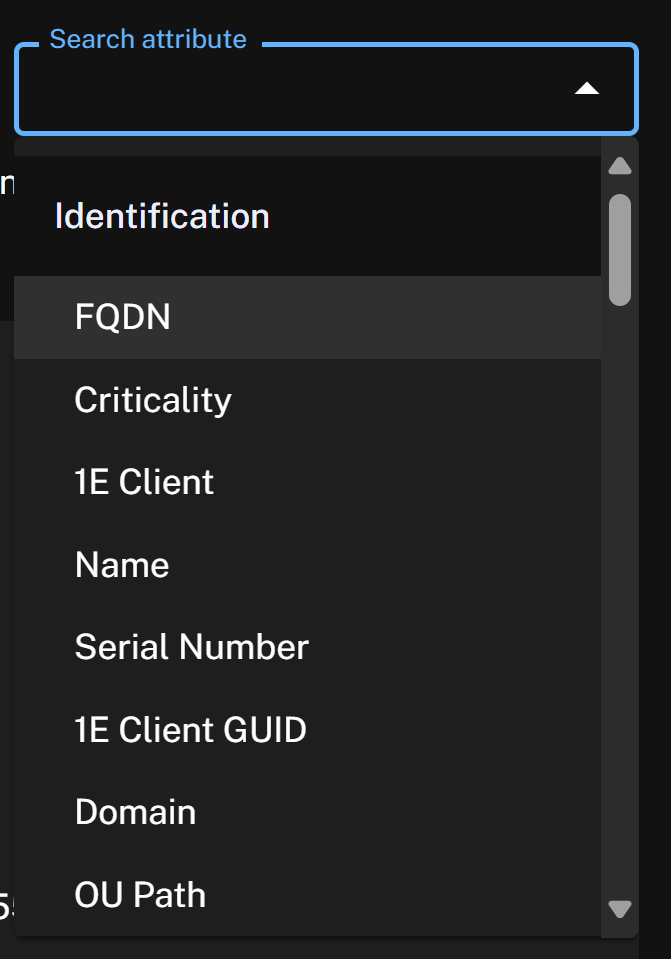The width and height of the screenshot is (671, 959).
Task: Choose the Criticality attribute option
Action: point(153,400)
